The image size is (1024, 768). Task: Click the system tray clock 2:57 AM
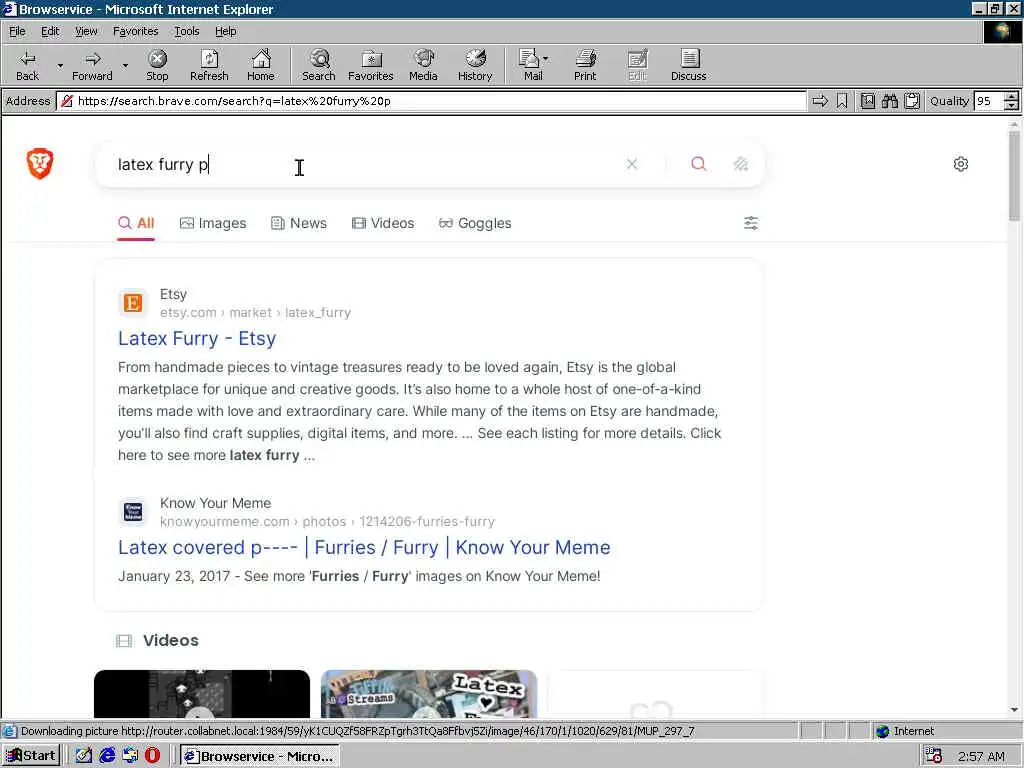pos(981,756)
